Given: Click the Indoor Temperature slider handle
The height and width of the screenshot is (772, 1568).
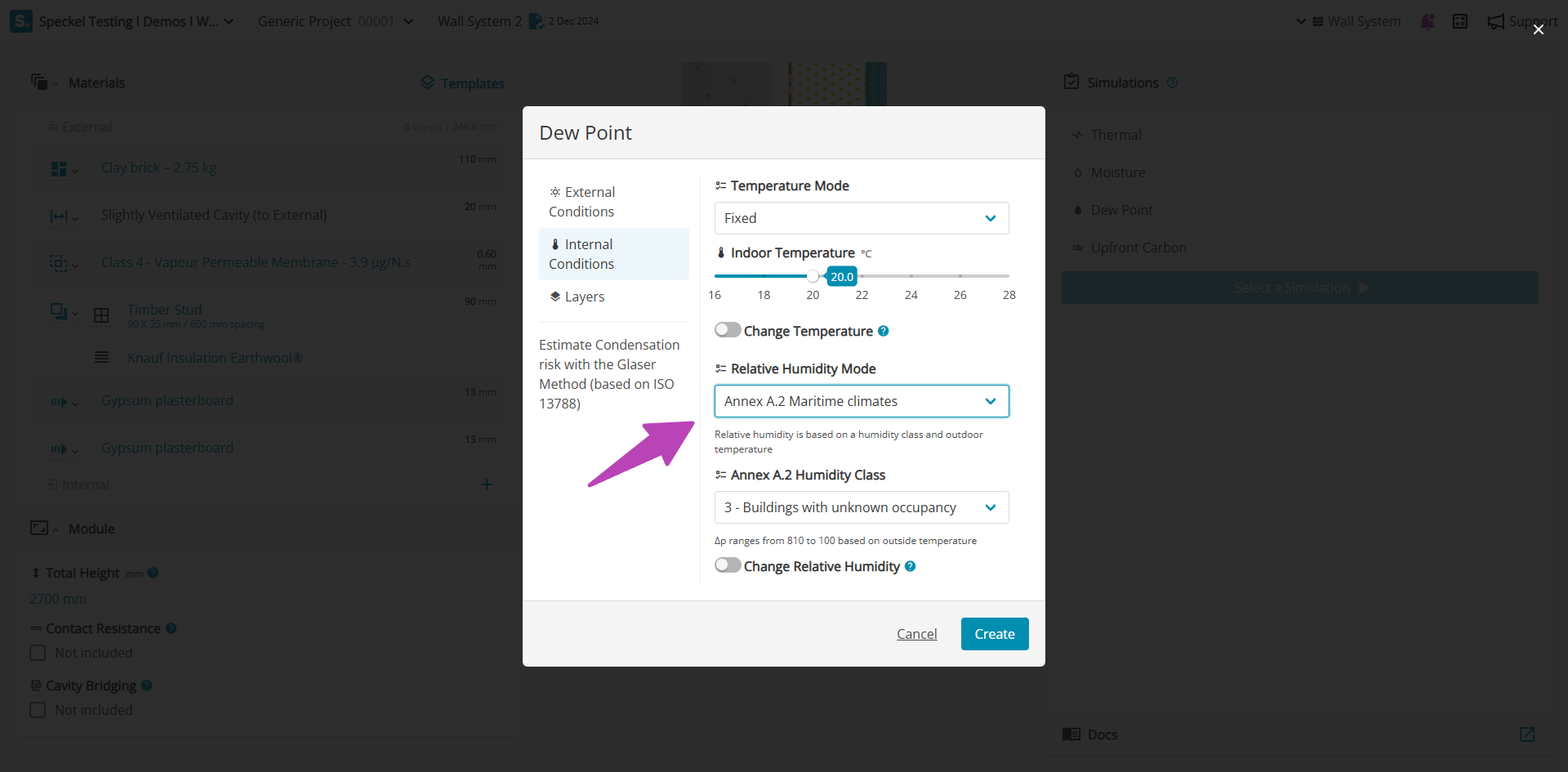Looking at the screenshot, I should tap(813, 276).
